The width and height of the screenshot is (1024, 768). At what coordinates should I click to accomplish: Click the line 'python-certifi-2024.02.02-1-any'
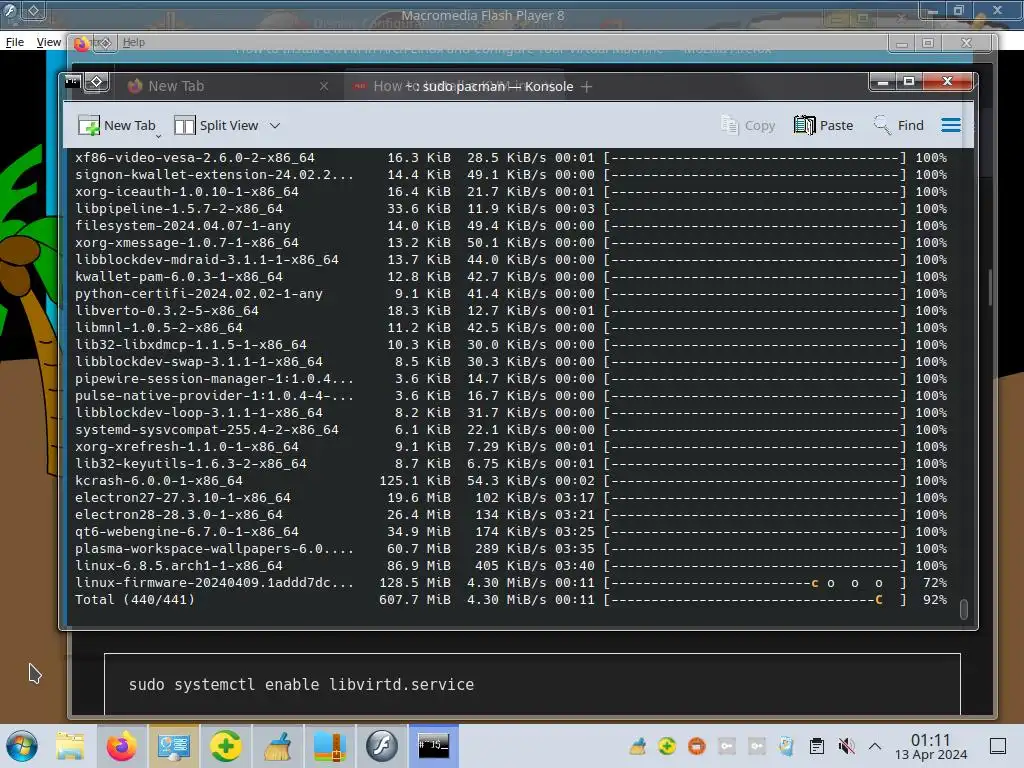[199, 294]
